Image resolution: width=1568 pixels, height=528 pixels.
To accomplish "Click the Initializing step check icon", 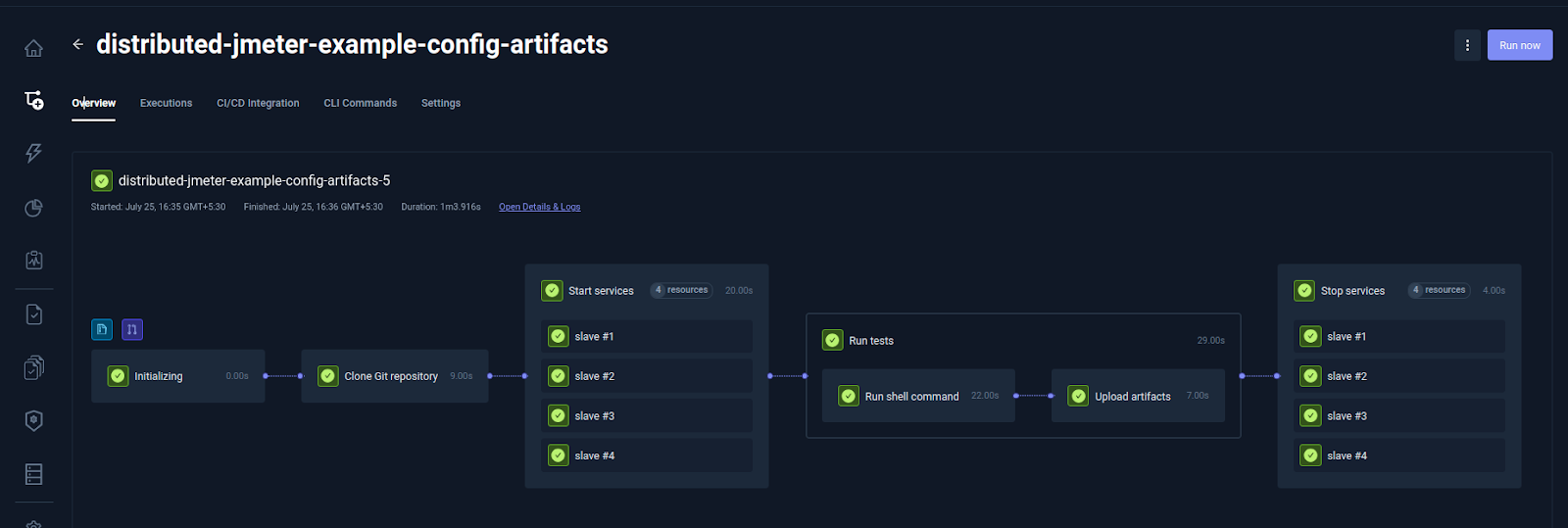I will [118, 376].
